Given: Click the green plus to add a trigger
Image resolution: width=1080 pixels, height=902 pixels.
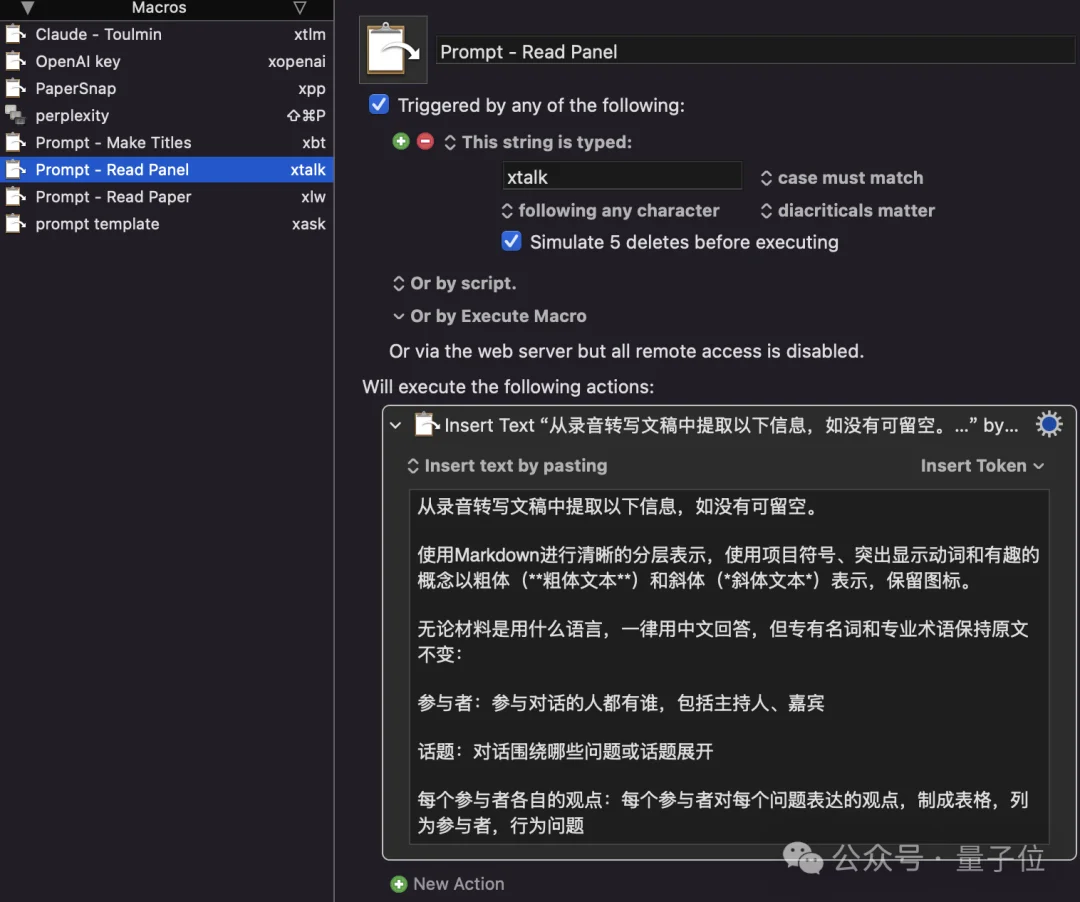Looking at the screenshot, I should tap(400, 141).
